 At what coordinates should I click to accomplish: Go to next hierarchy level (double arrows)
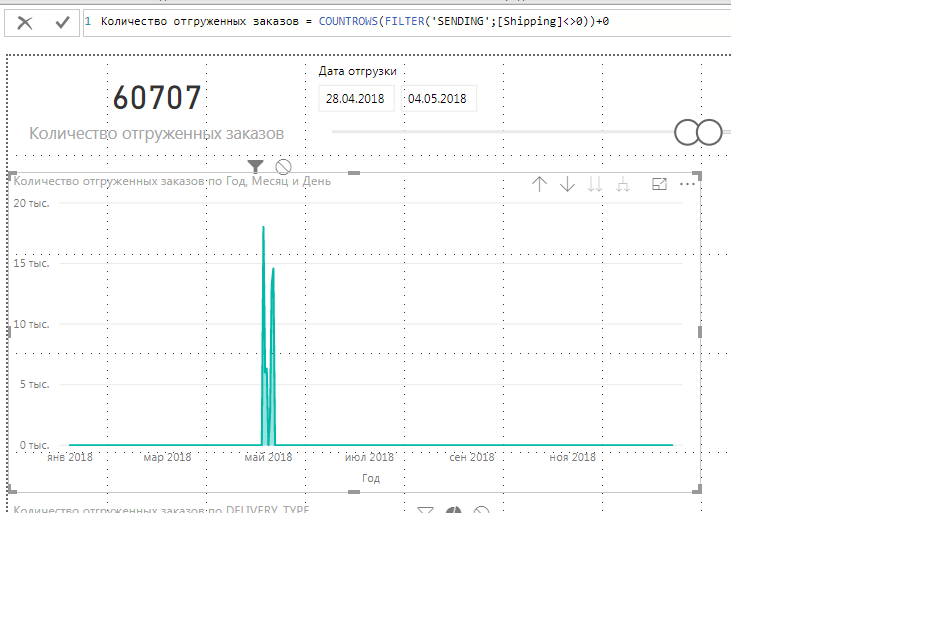595,184
